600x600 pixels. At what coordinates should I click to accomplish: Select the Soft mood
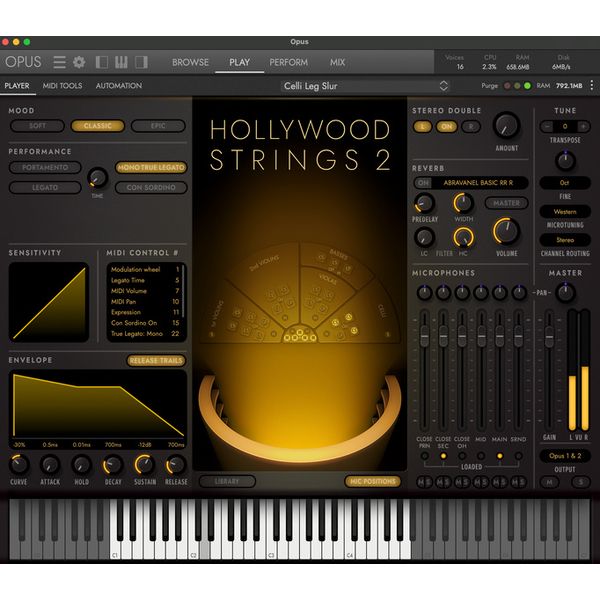(38, 126)
